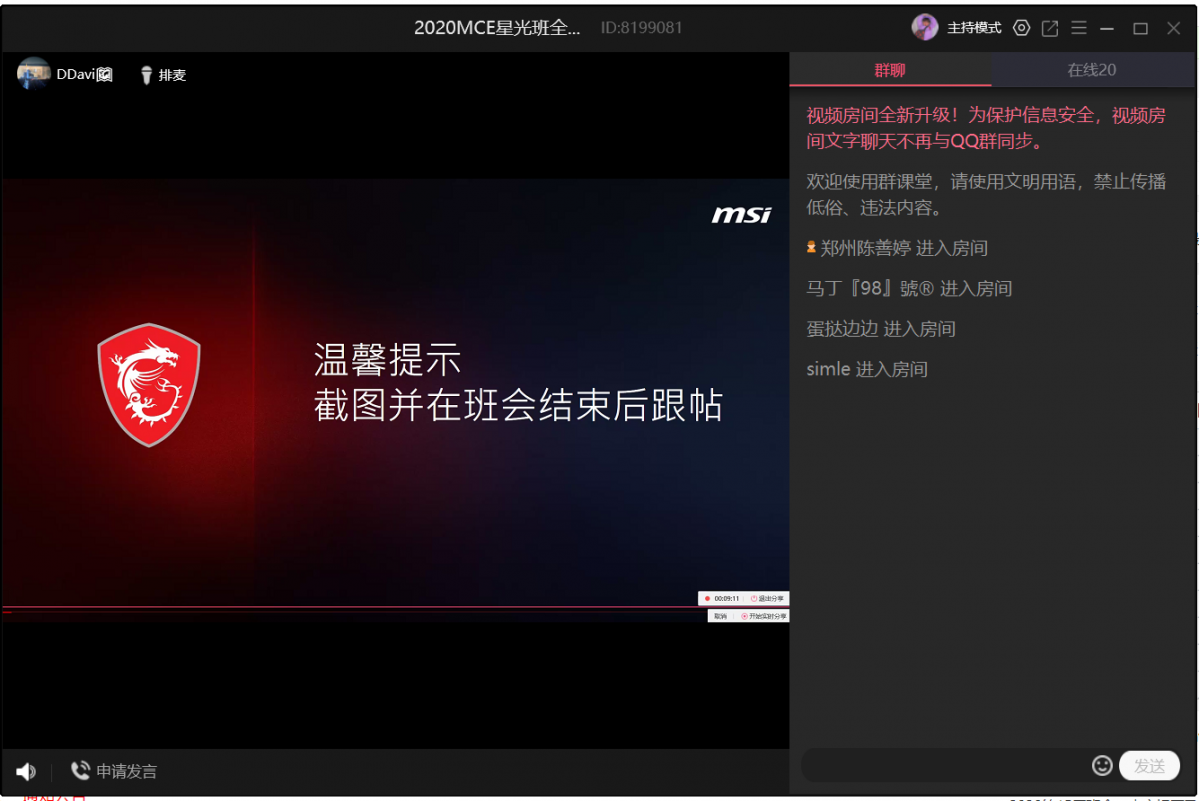Switch to the 群聊 tab

890,70
